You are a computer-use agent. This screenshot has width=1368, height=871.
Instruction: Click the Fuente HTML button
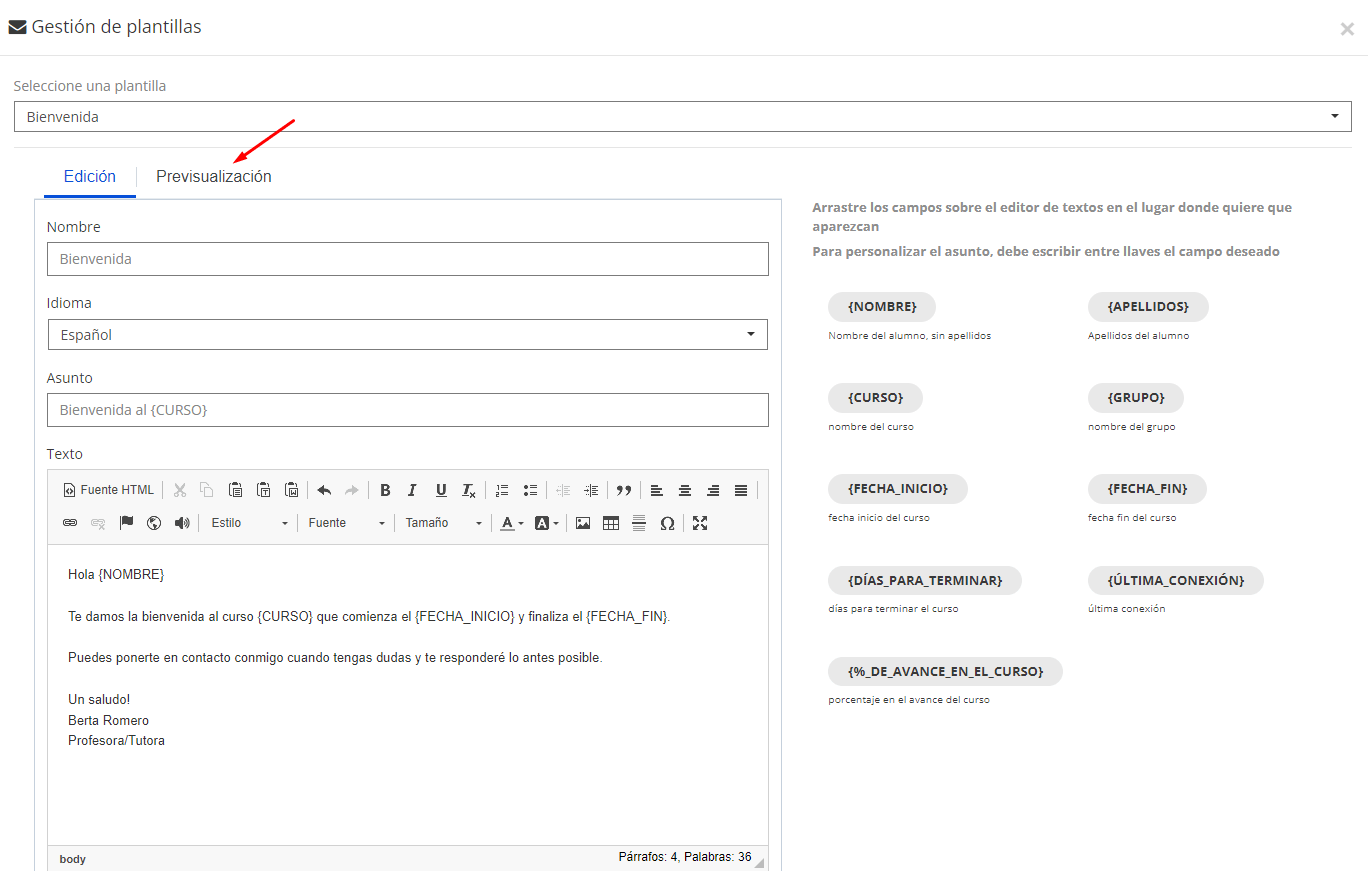point(109,490)
